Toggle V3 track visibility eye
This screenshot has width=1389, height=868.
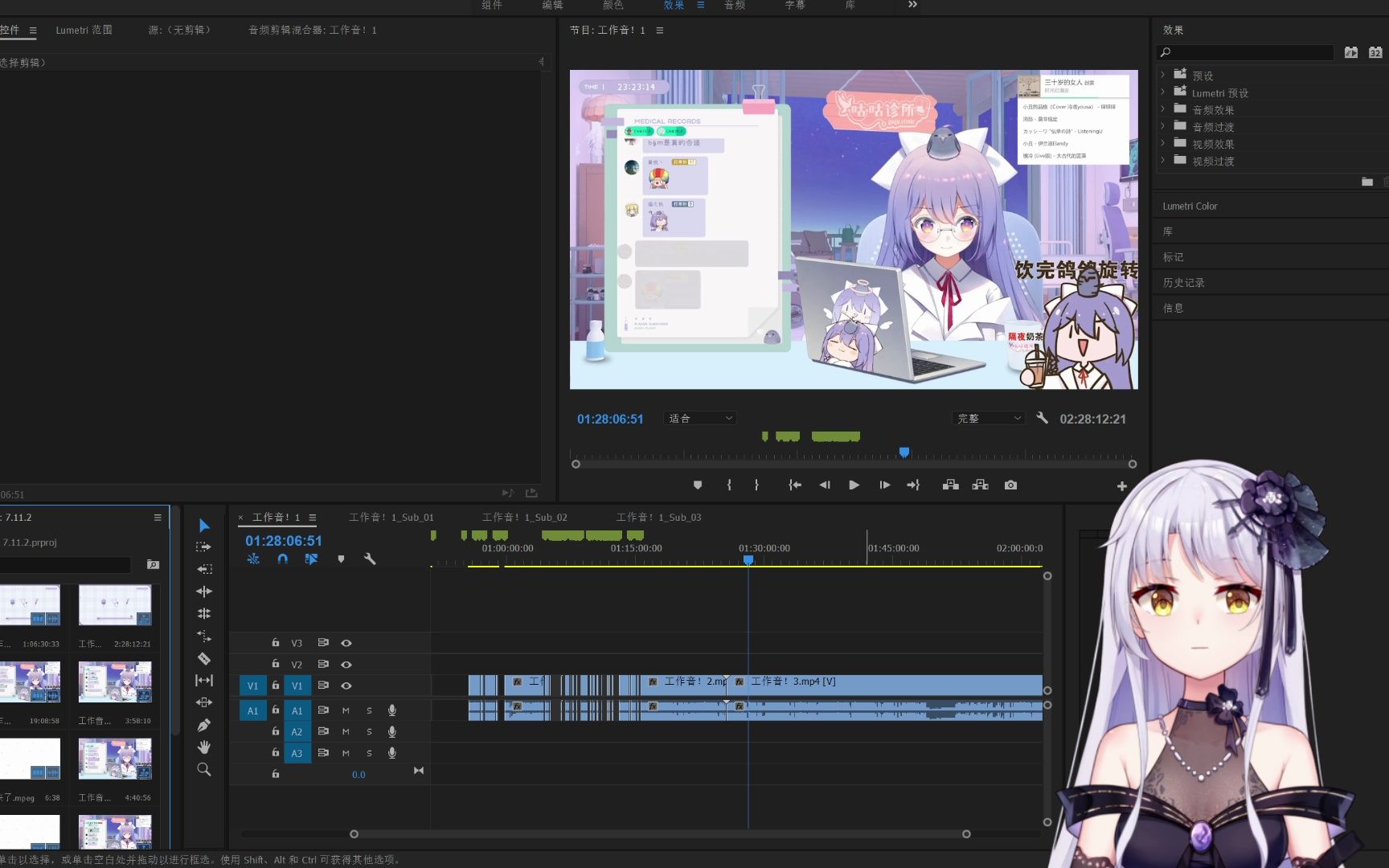[x=346, y=643]
